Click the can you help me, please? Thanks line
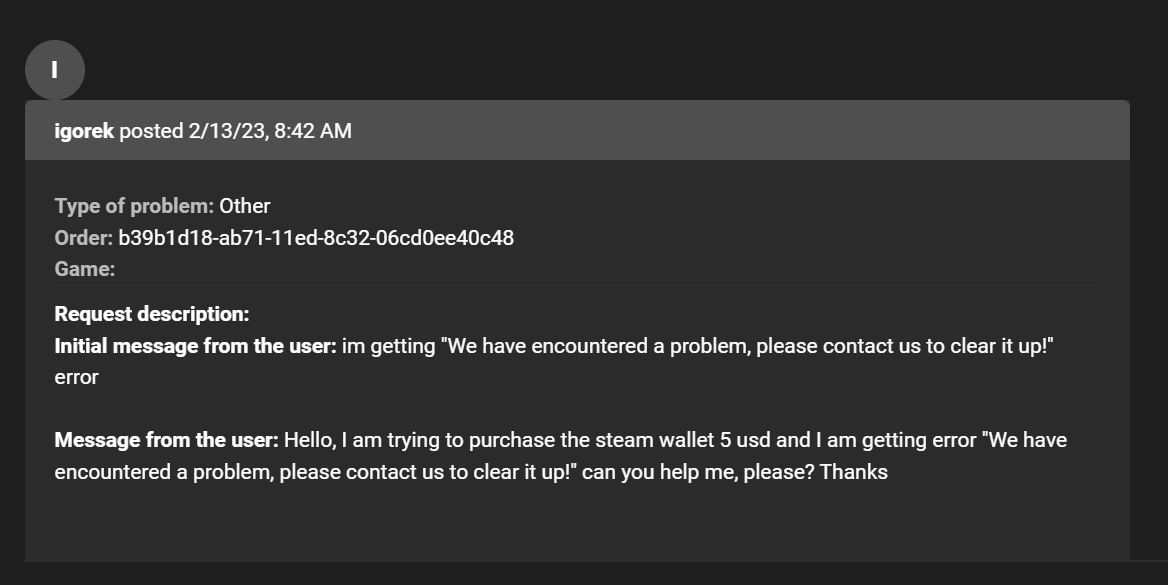Image resolution: width=1168 pixels, height=585 pixels. coord(734,472)
